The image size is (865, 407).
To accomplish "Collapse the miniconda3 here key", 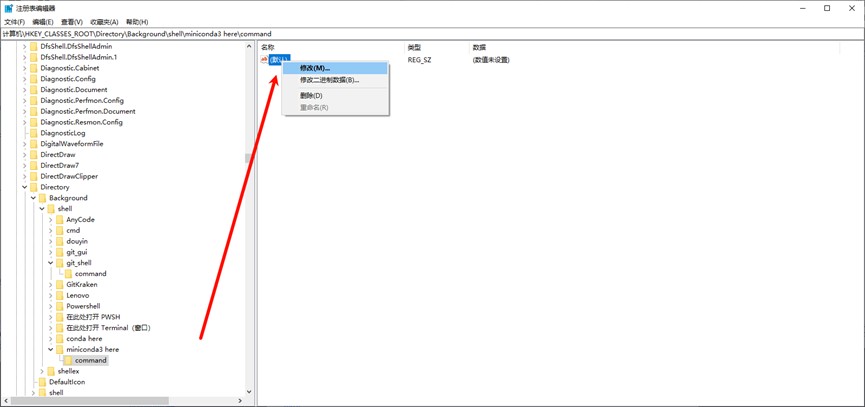I will pos(51,349).
